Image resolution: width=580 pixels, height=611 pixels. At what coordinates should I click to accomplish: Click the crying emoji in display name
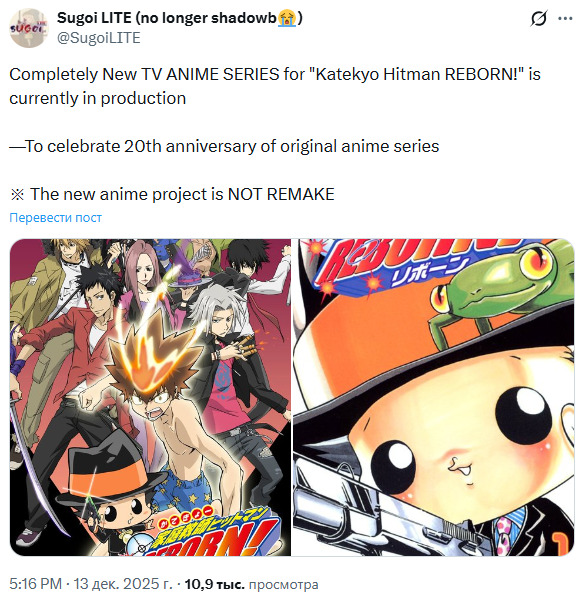coord(287,18)
